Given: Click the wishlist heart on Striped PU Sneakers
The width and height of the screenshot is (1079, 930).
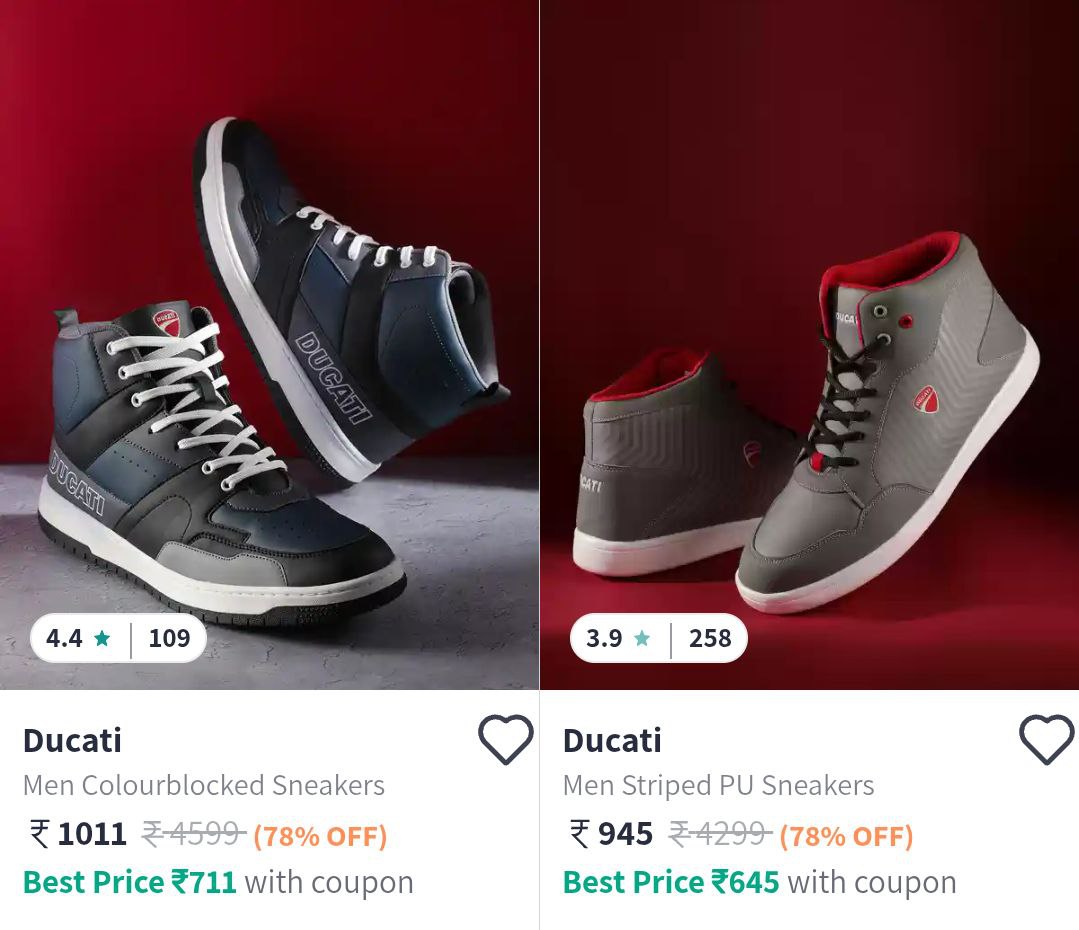Looking at the screenshot, I should (x=1046, y=740).
